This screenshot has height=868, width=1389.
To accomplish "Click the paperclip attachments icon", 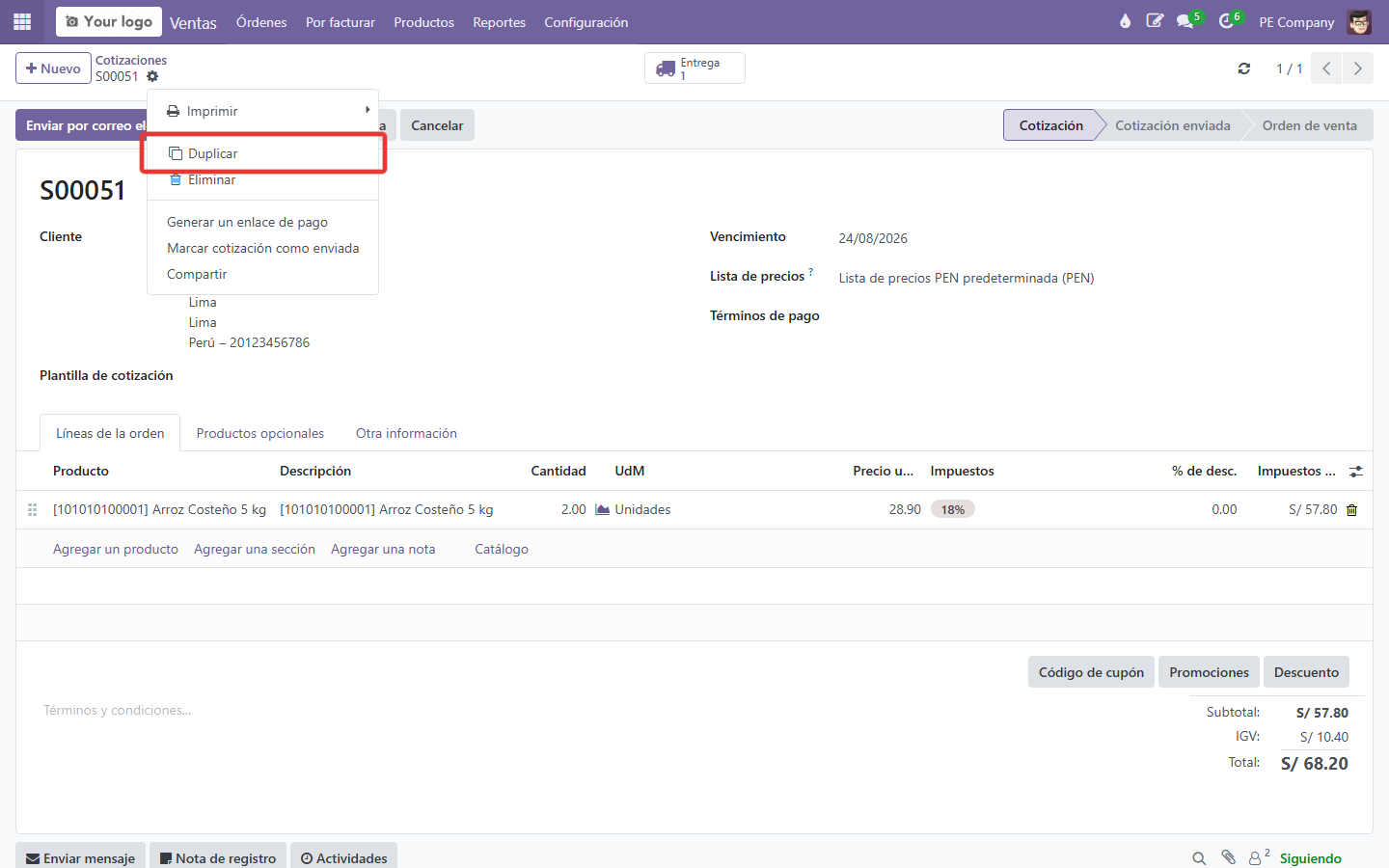I will coord(1228,857).
